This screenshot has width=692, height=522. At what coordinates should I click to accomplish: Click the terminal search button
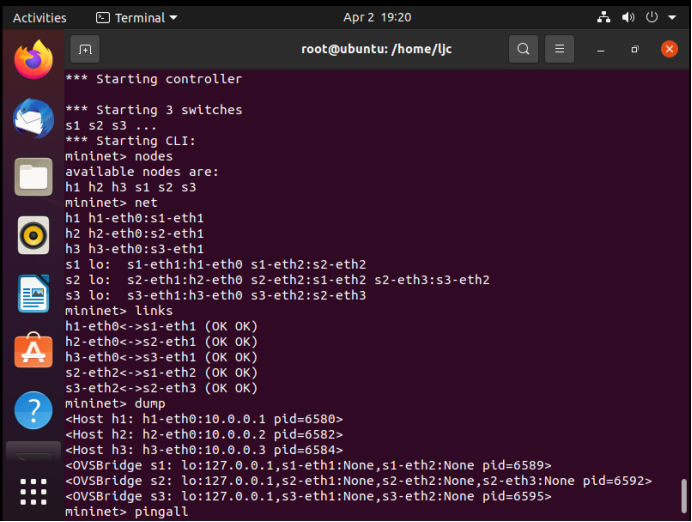[x=523, y=49]
